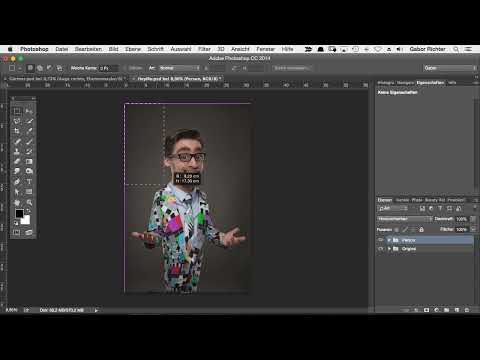Select the Zoom tool
This screenshot has width=480, height=360.
click(29, 202)
